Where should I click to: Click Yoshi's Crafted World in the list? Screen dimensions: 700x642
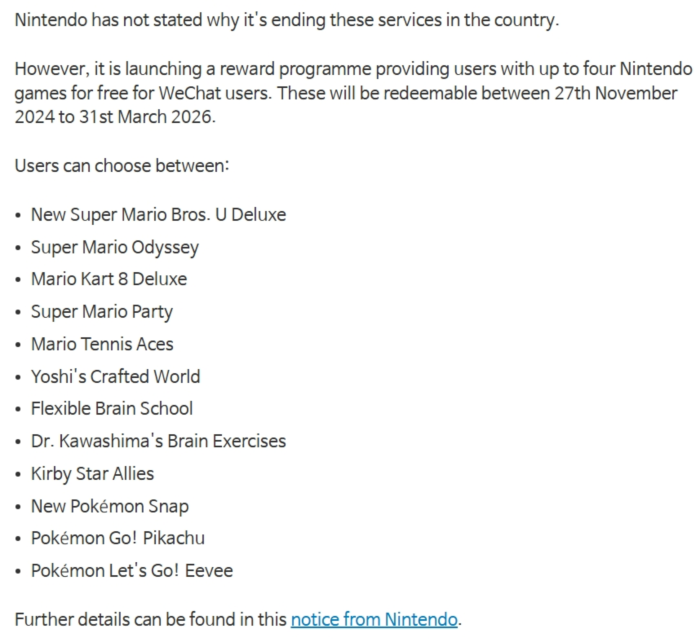(x=116, y=376)
